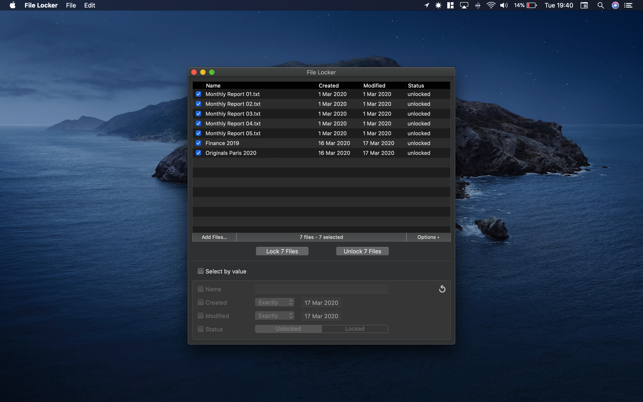Screen dimensions: 643x402
Task: Uncheck Monthly Report 01.txt checkbox
Action: pos(198,94)
